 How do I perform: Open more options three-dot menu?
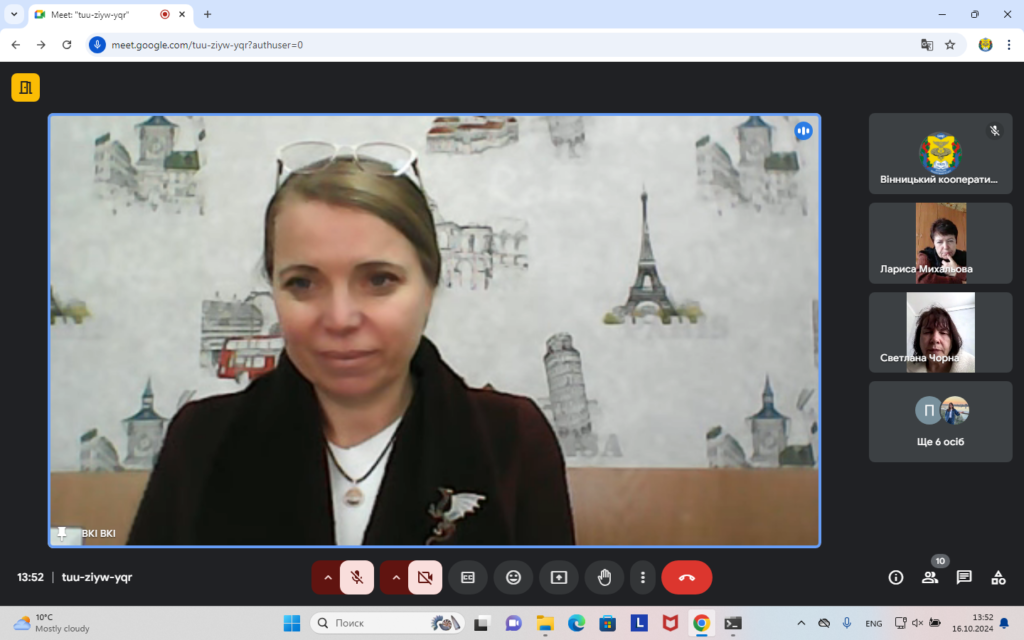click(643, 577)
